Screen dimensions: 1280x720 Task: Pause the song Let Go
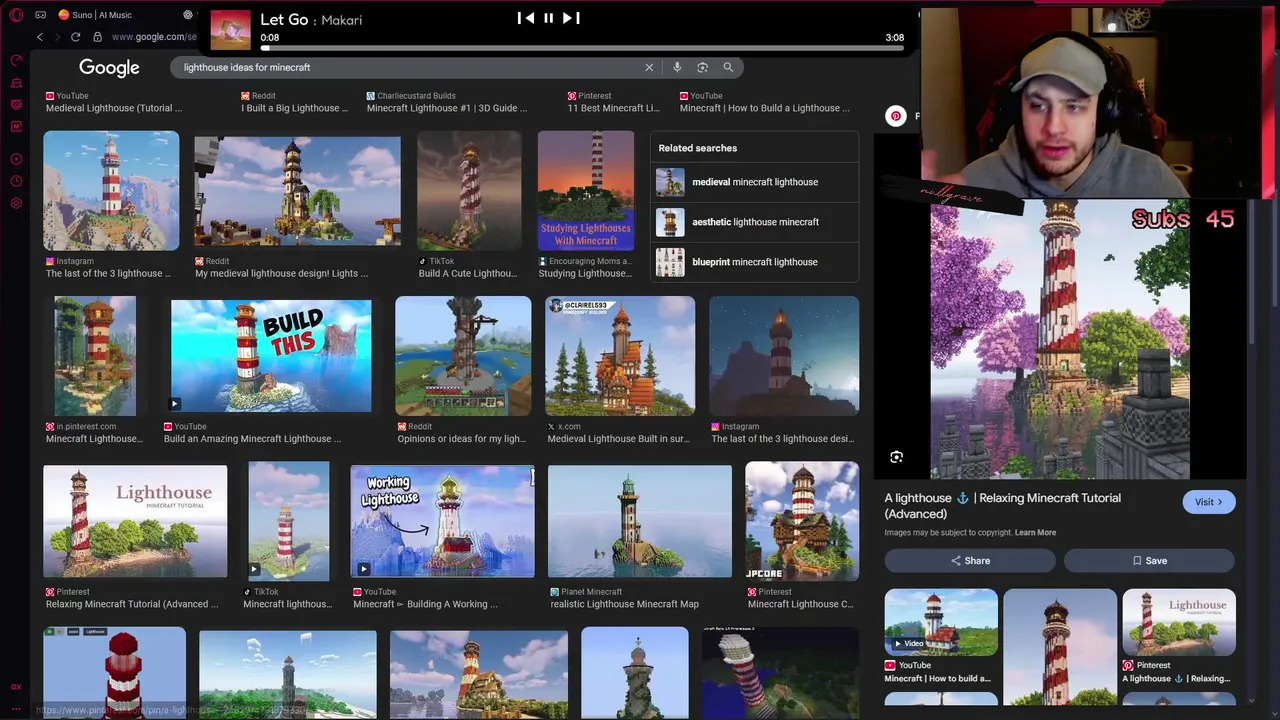pos(548,18)
